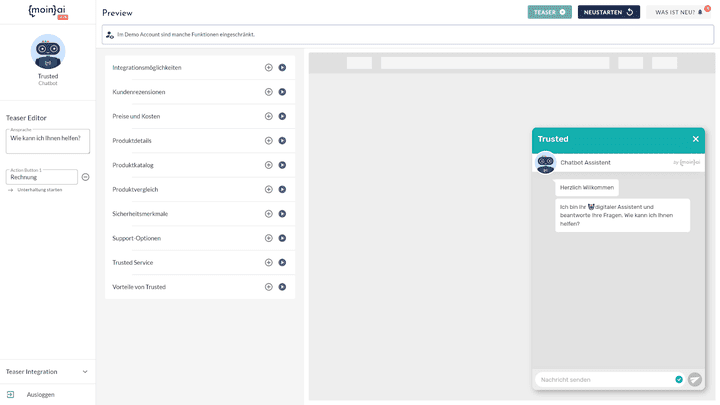Select the Produktvergleich topic label

[x=135, y=189]
